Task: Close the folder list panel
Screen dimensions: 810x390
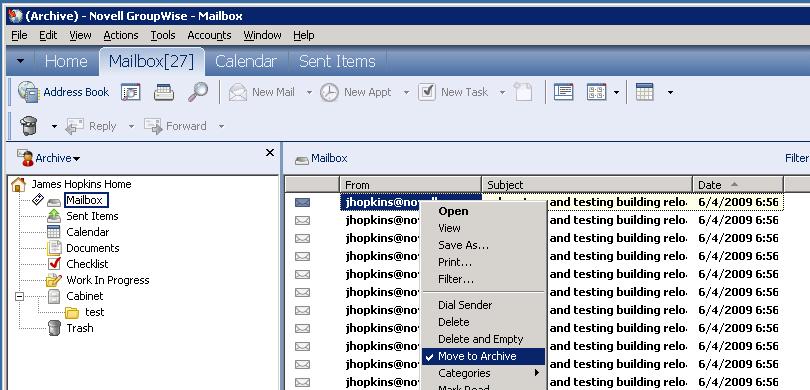Action: click(270, 152)
